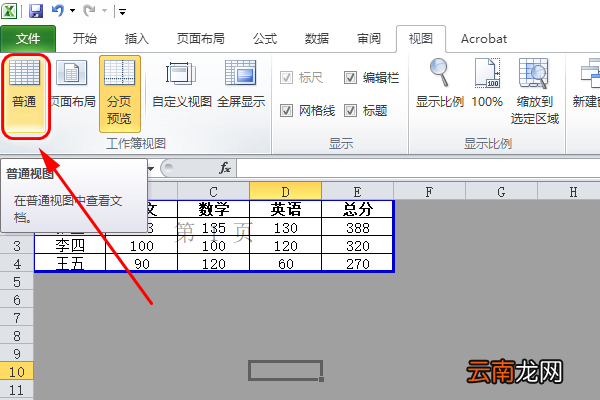Click the cell containing 王五
This screenshot has width=600, height=400.
point(70,264)
